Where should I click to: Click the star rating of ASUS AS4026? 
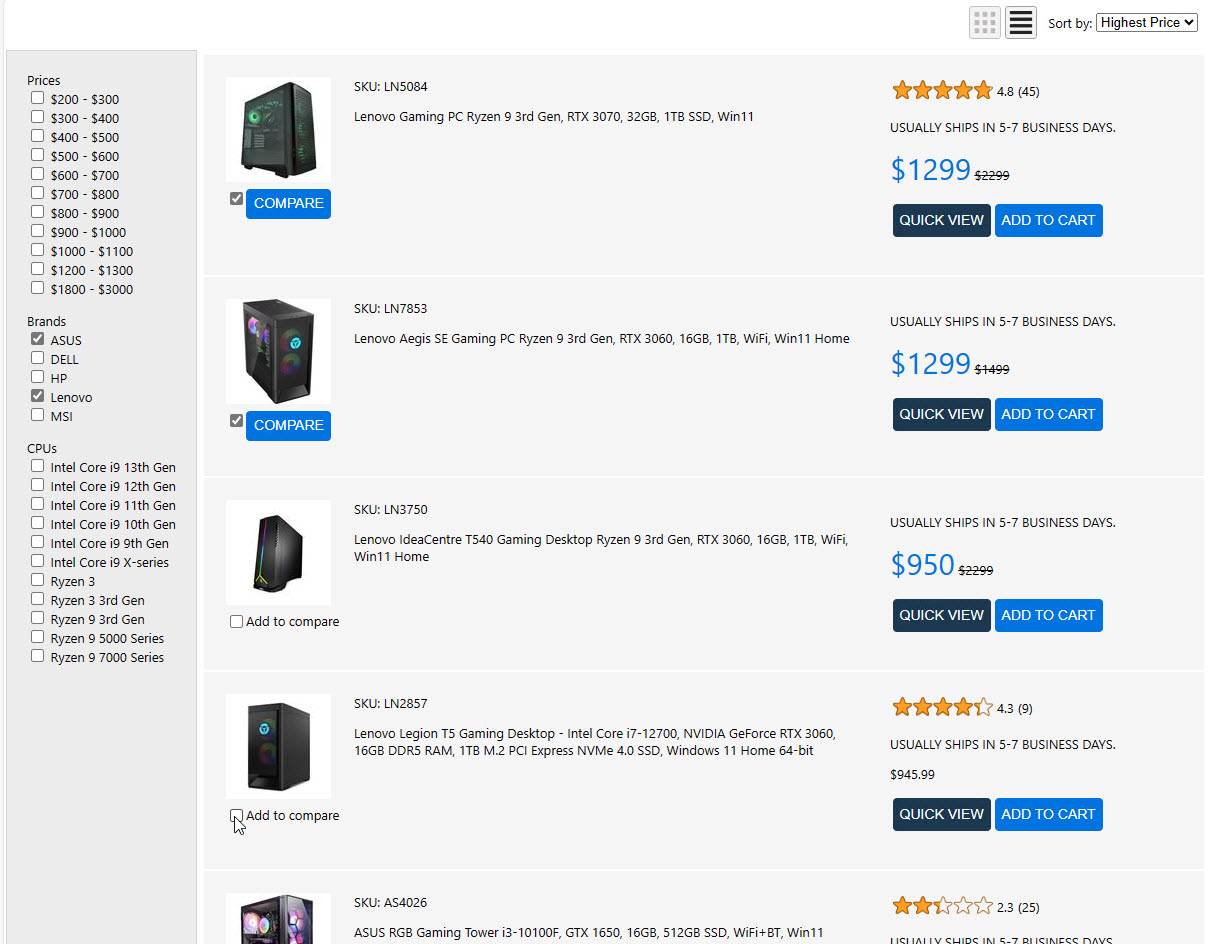[941, 907]
